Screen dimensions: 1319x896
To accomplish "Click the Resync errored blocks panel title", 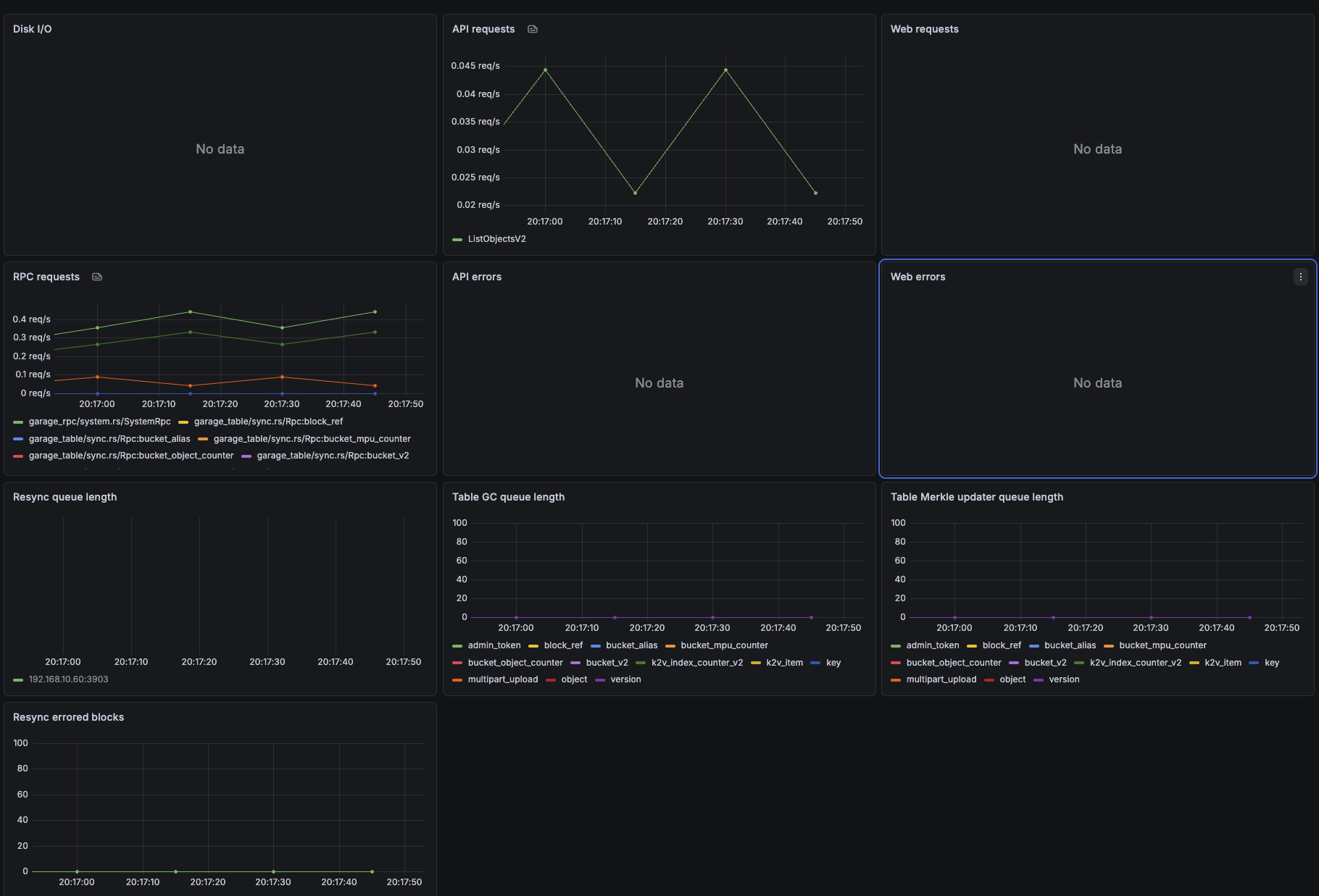I will click(x=68, y=716).
